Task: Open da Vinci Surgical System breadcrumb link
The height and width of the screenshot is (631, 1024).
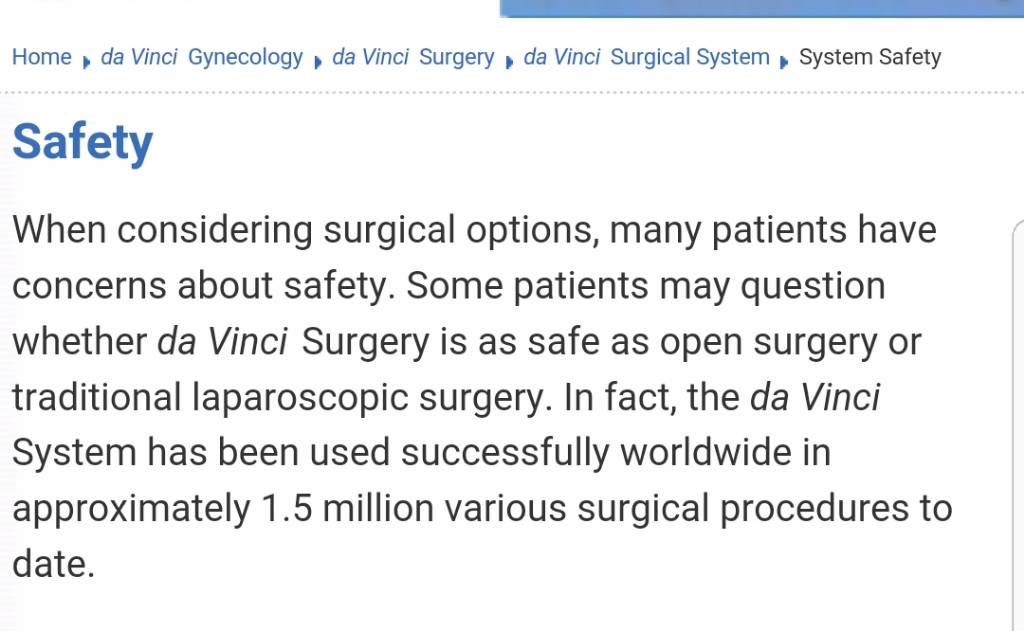Action: pyautogui.click(x=646, y=57)
